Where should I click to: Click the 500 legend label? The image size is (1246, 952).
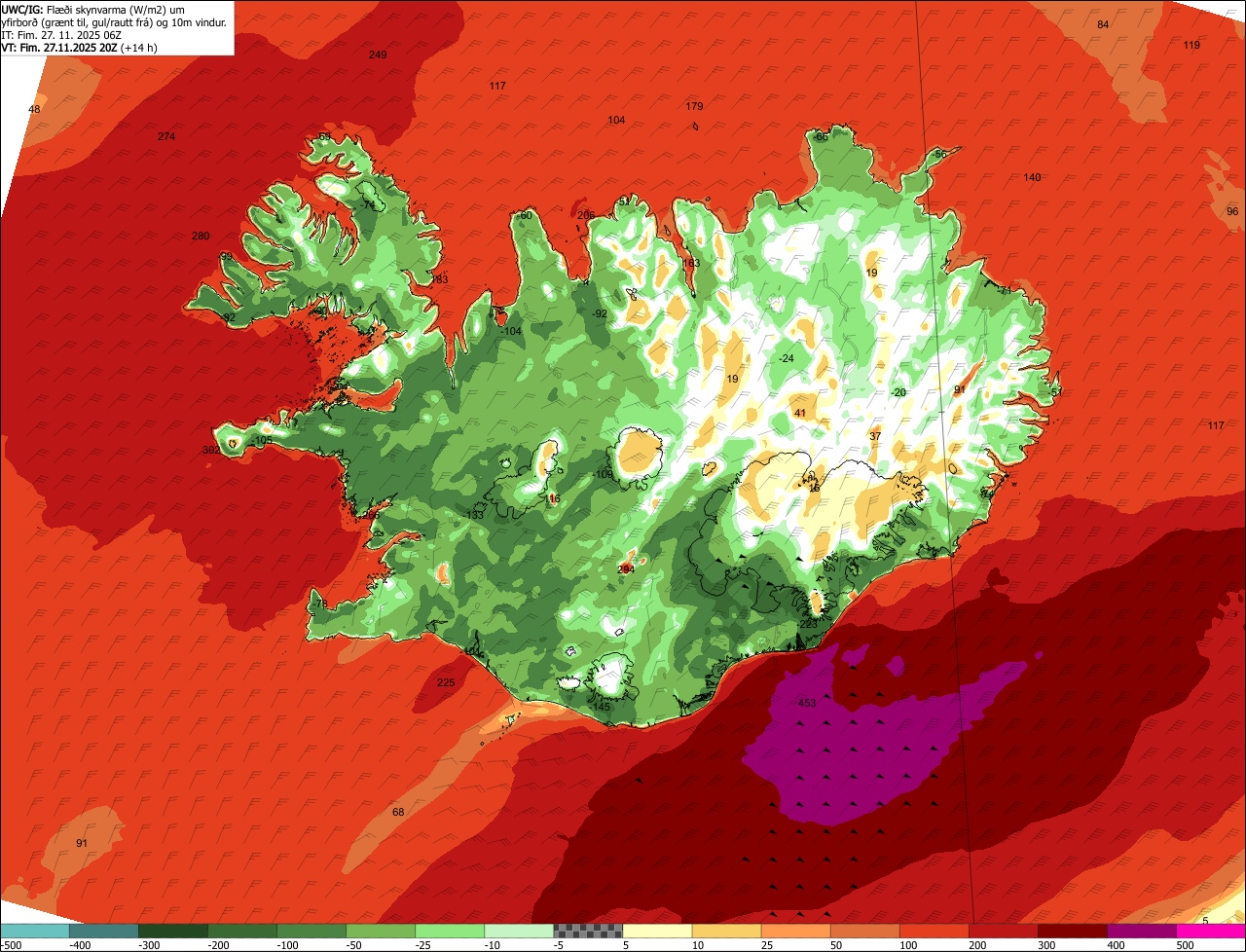1185,945
